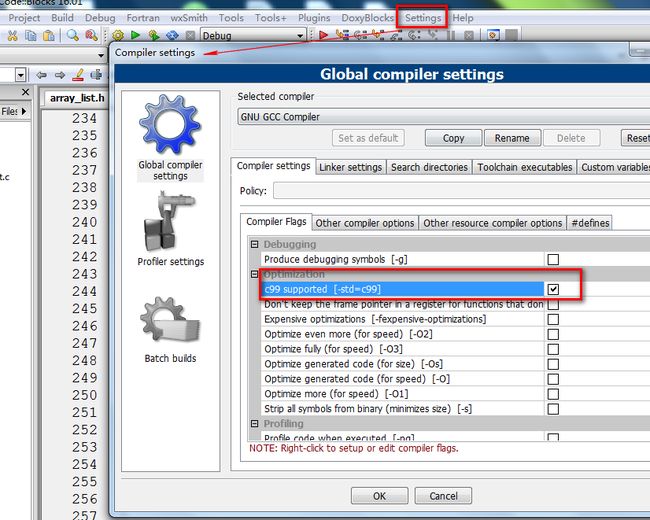
Task: Open the Plugins menu
Action: tap(314, 18)
